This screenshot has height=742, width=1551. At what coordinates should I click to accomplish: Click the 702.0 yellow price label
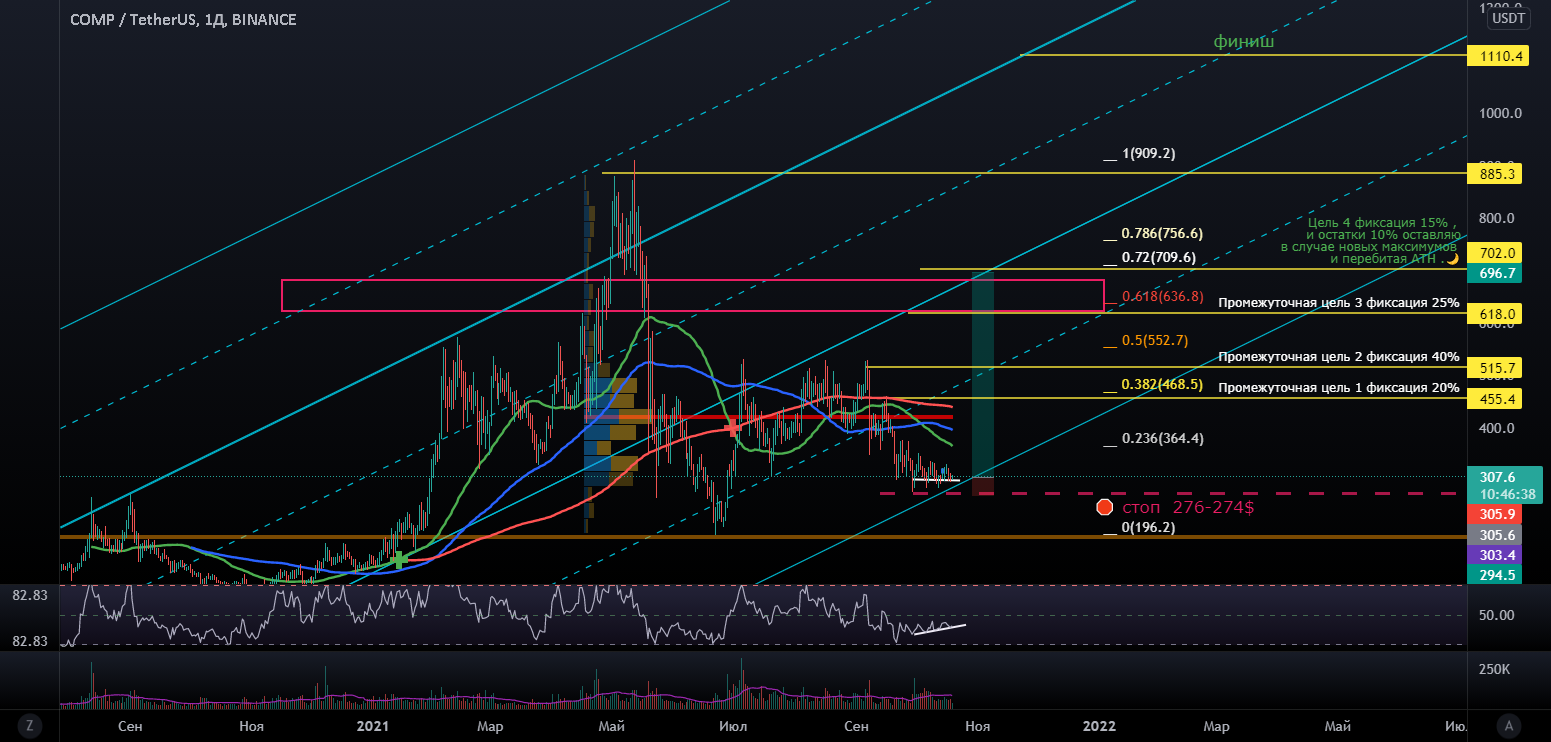(x=1496, y=253)
